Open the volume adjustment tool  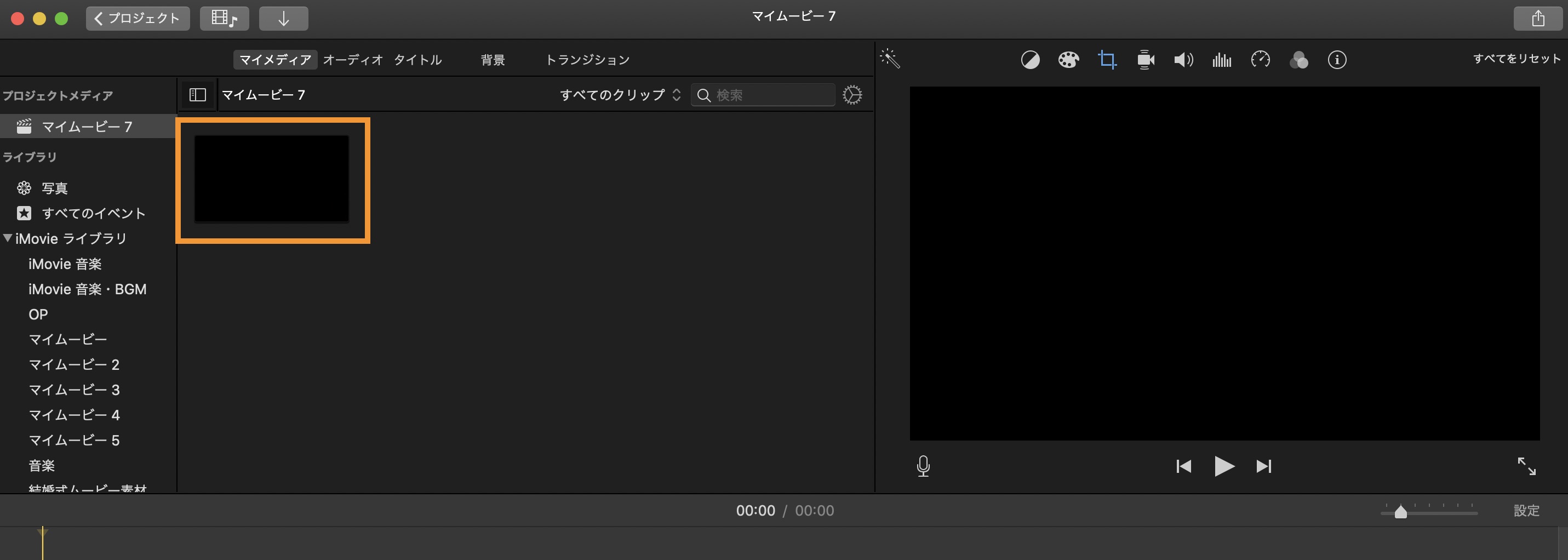tap(1183, 60)
